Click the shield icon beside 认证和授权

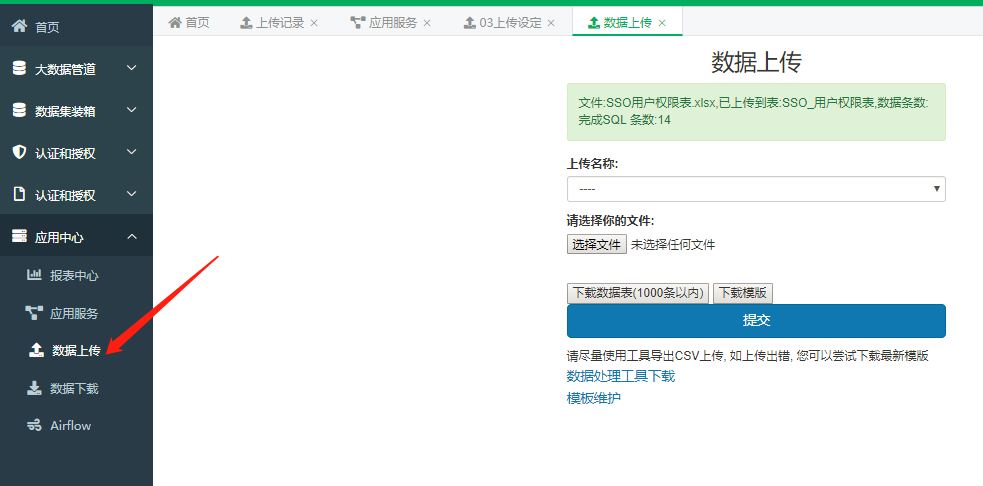[19, 152]
